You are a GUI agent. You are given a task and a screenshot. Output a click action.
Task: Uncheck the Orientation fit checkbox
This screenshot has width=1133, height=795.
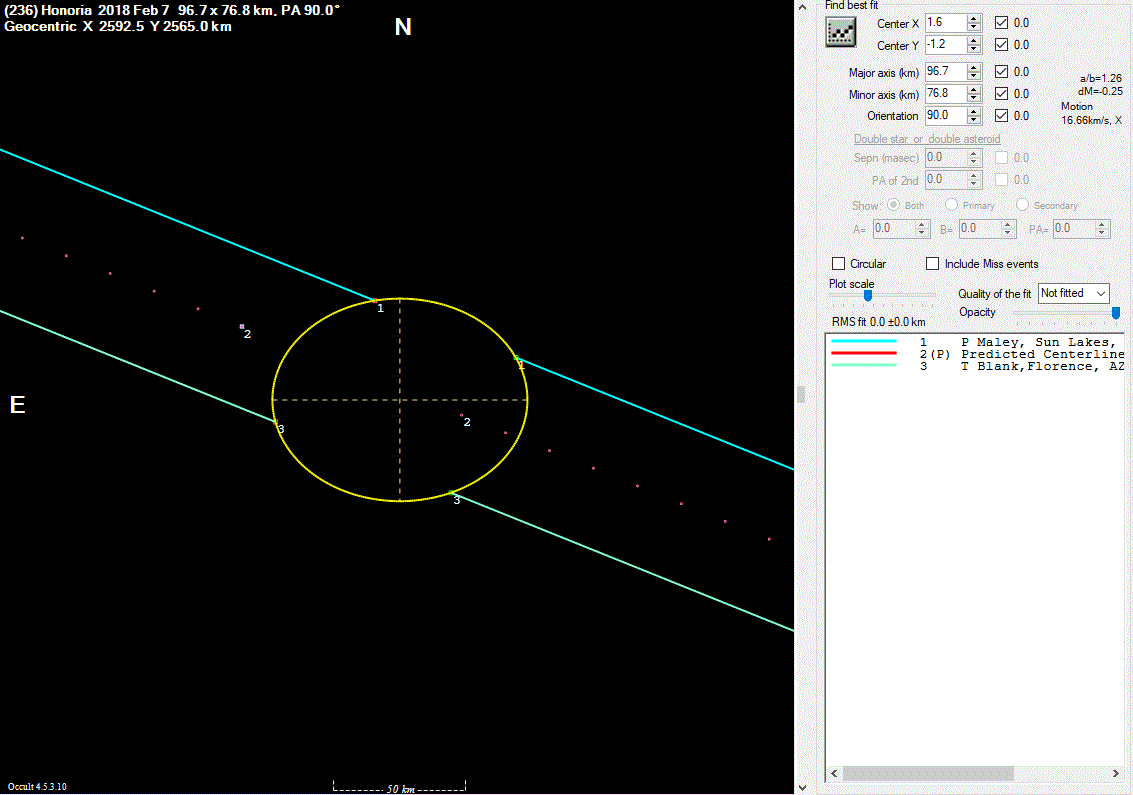click(1002, 116)
